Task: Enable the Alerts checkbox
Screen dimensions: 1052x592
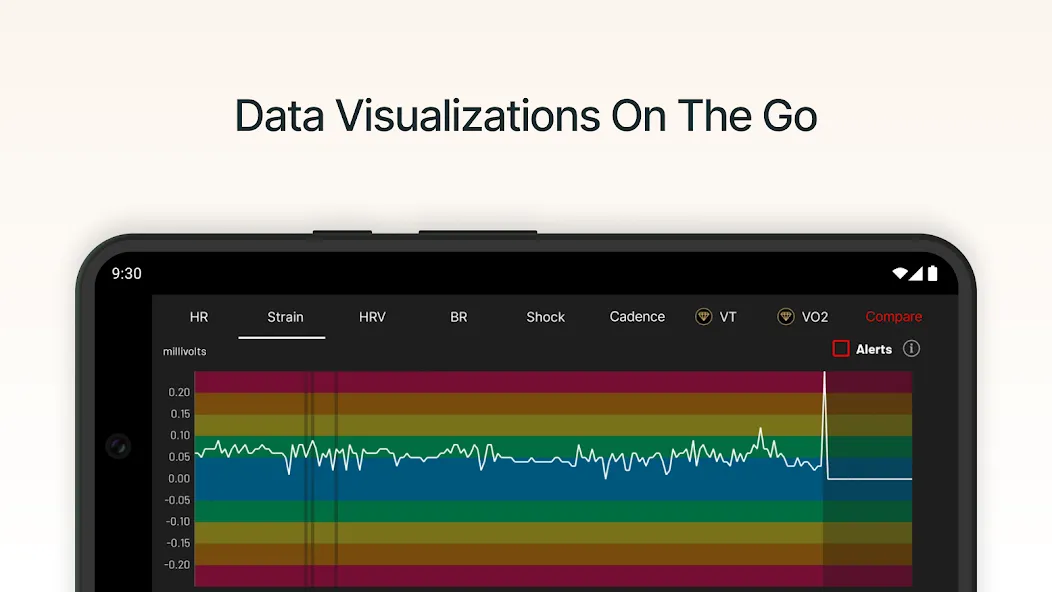Action: coord(841,348)
